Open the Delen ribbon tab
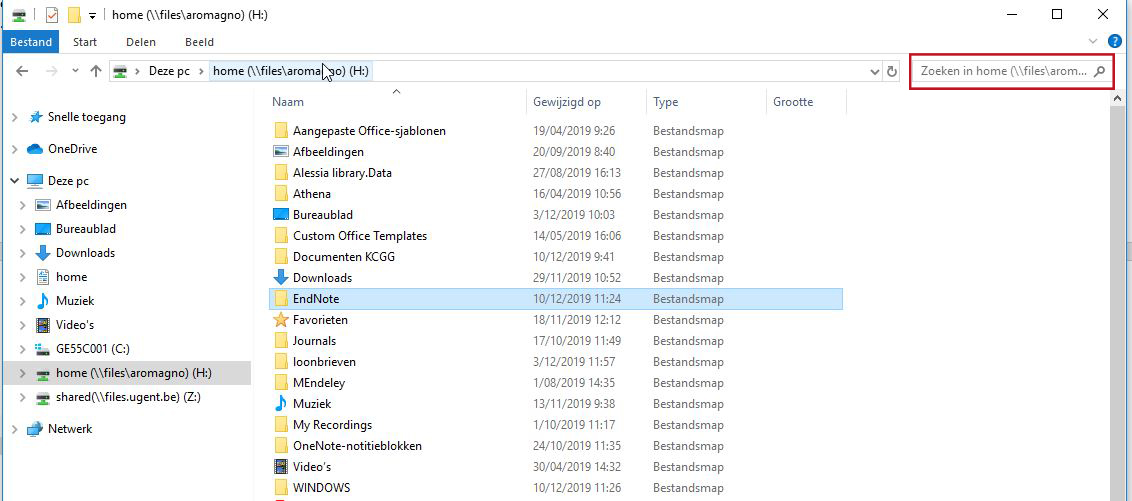Image resolution: width=1132 pixels, height=501 pixels. coord(140,42)
